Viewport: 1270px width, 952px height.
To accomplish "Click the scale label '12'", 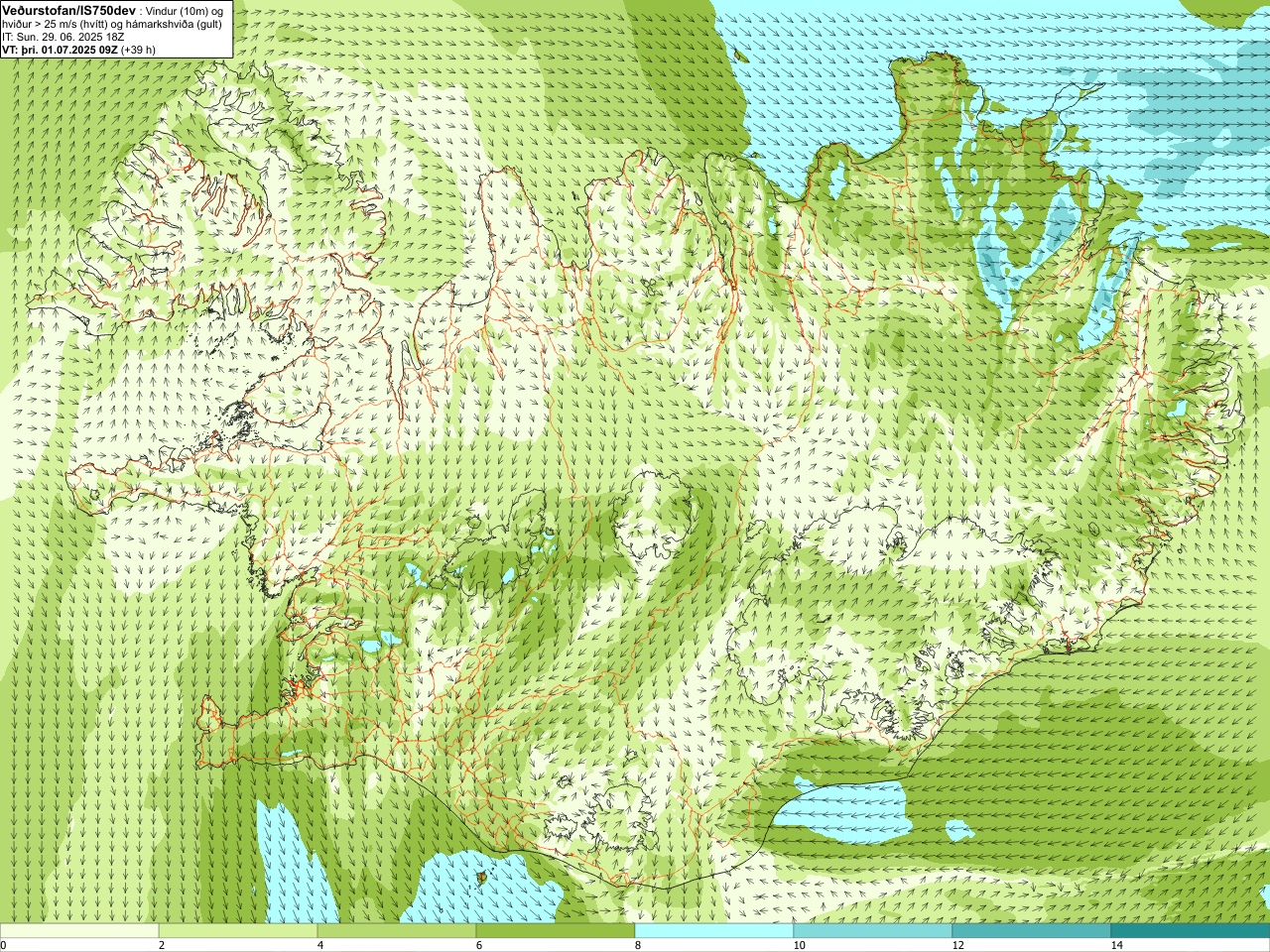I will pyautogui.click(x=957, y=945).
